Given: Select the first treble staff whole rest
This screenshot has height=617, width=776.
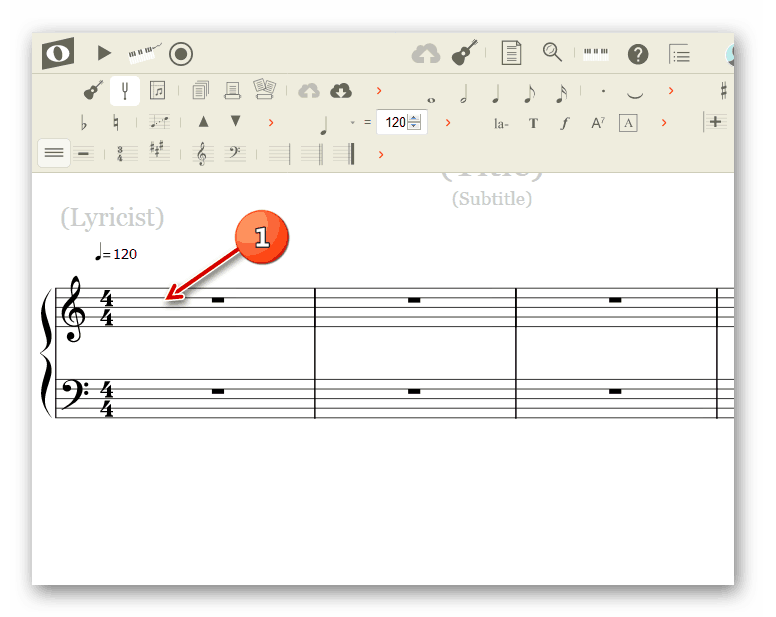Looking at the screenshot, I should point(218,300).
